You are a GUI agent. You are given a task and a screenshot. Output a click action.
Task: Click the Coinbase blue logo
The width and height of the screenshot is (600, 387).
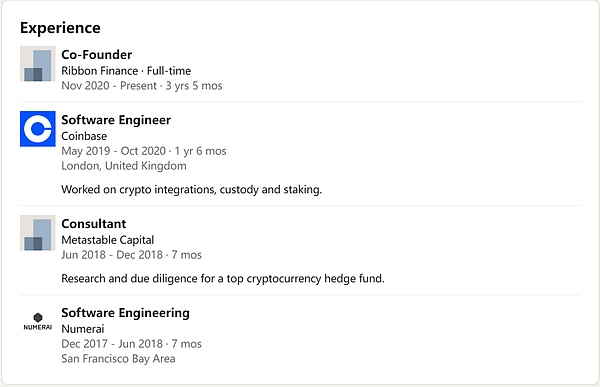pyautogui.click(x=38, y=129)
